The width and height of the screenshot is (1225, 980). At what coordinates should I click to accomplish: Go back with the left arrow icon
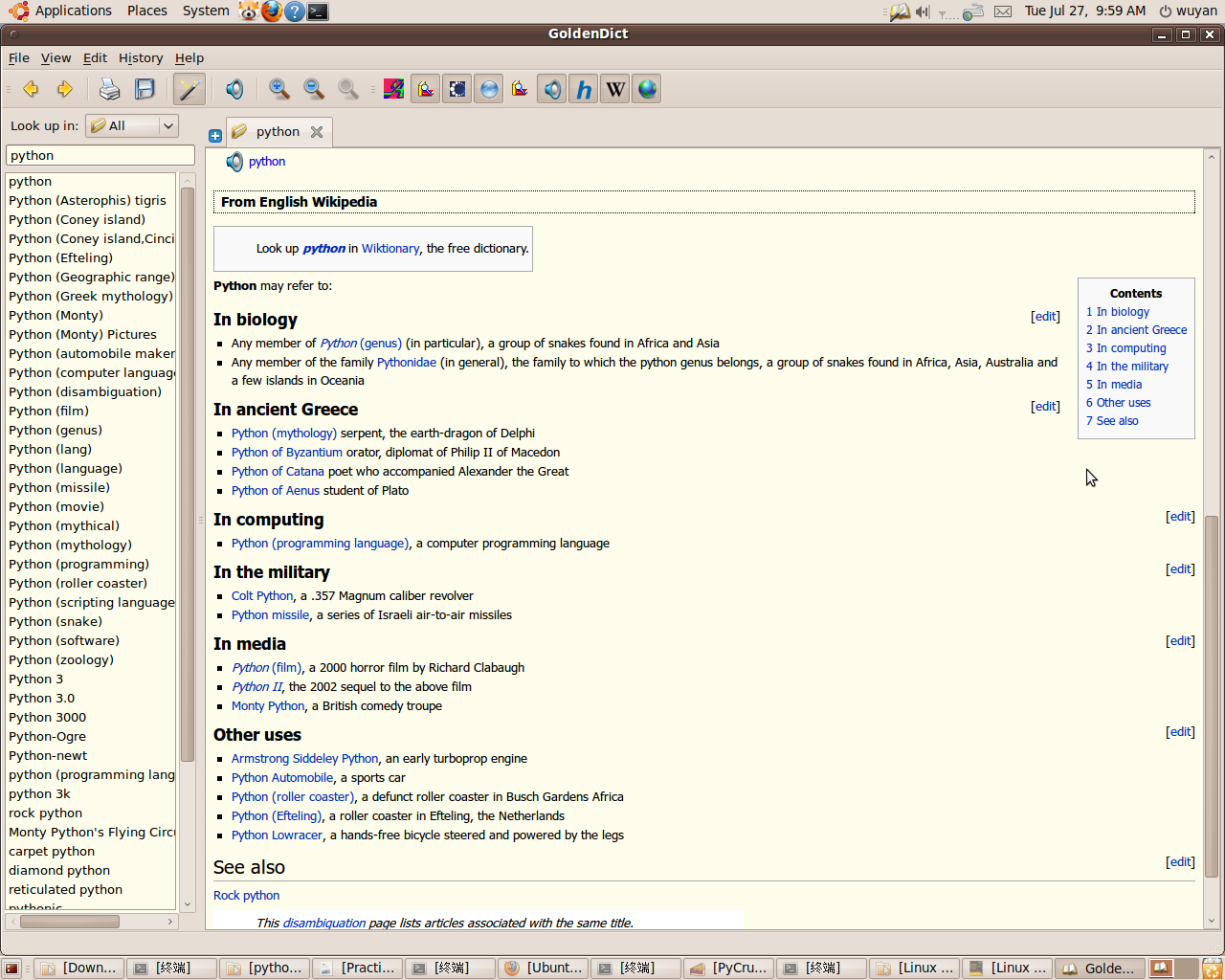pyautogui.click(x=31, y=89)
